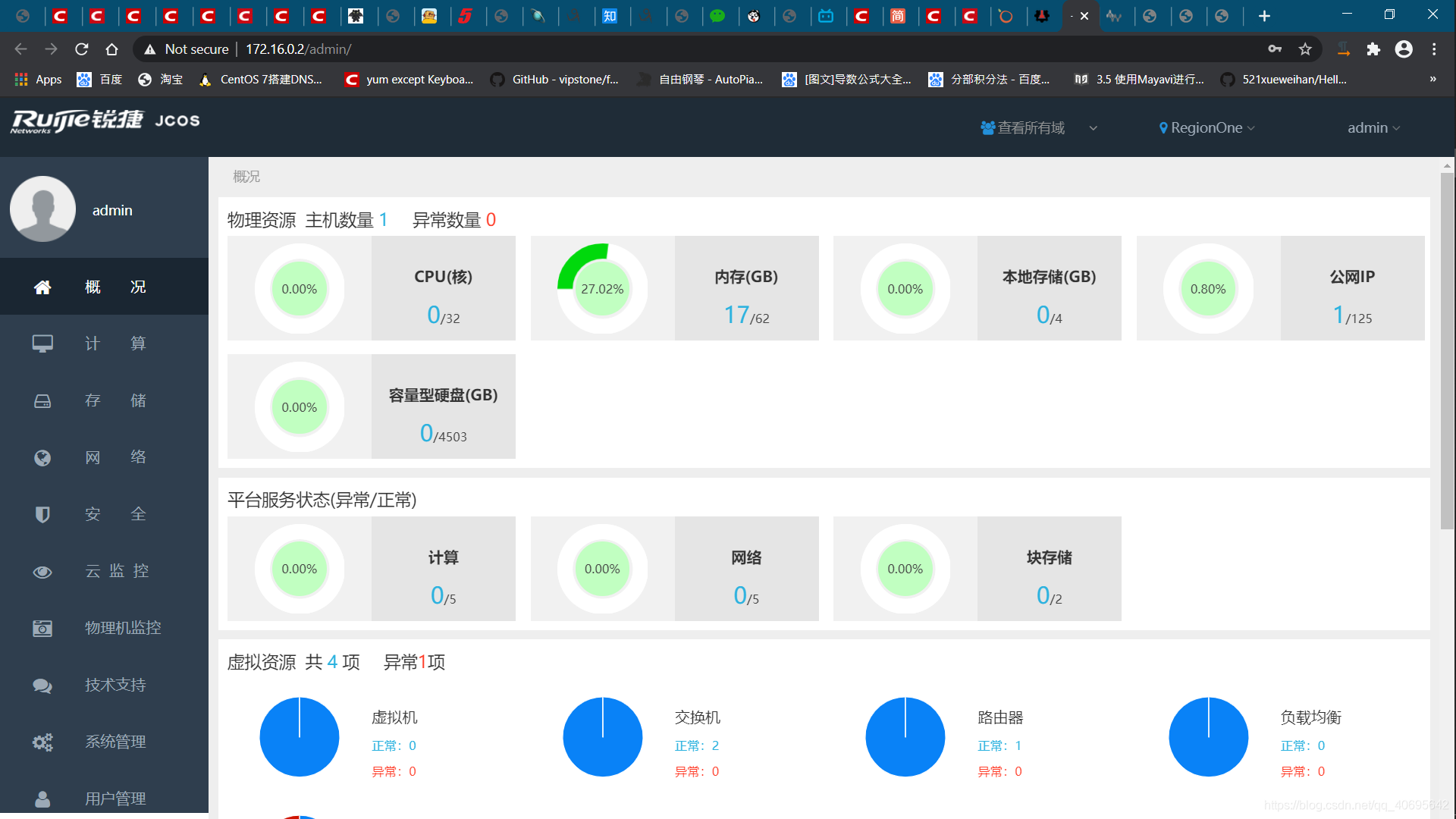
Task: Open the Chrome profile icon
Action: click(x=1404, y=49)
